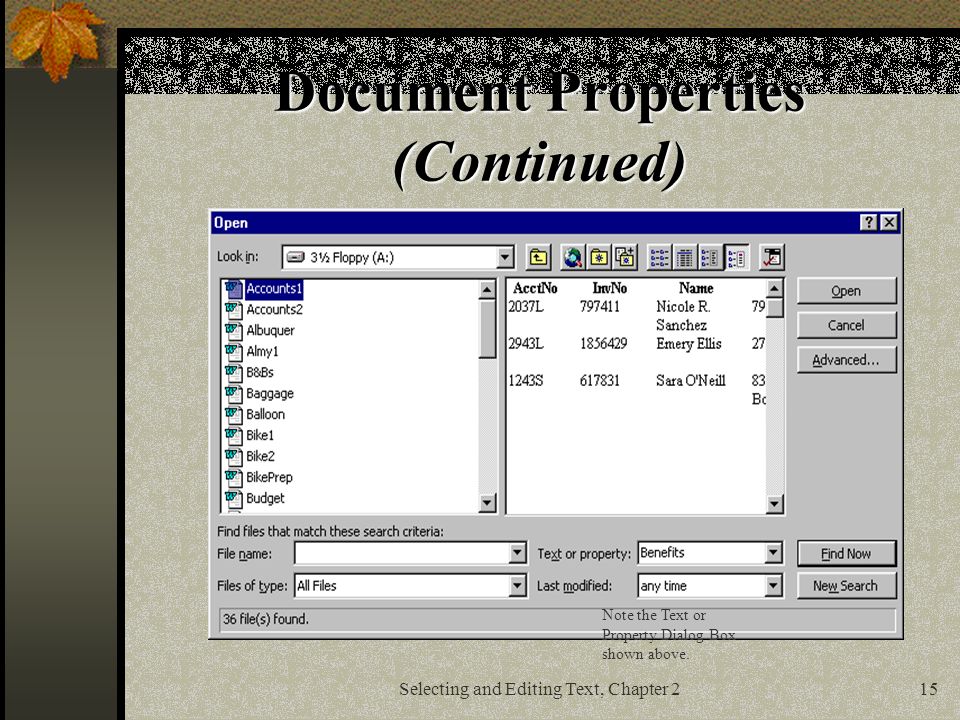Screen dimensions: 960x720
Task: Click the highlighted Accounts1 file name
Action: point(274,288)
